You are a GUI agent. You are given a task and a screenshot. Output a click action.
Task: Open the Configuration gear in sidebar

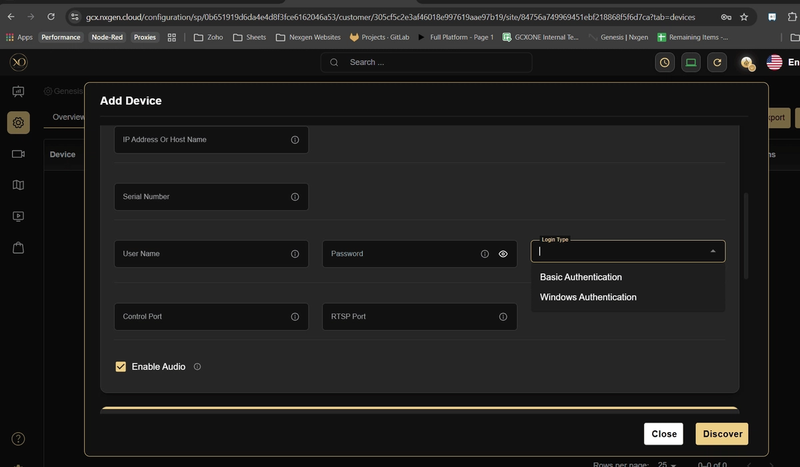(x=18, y=122)
